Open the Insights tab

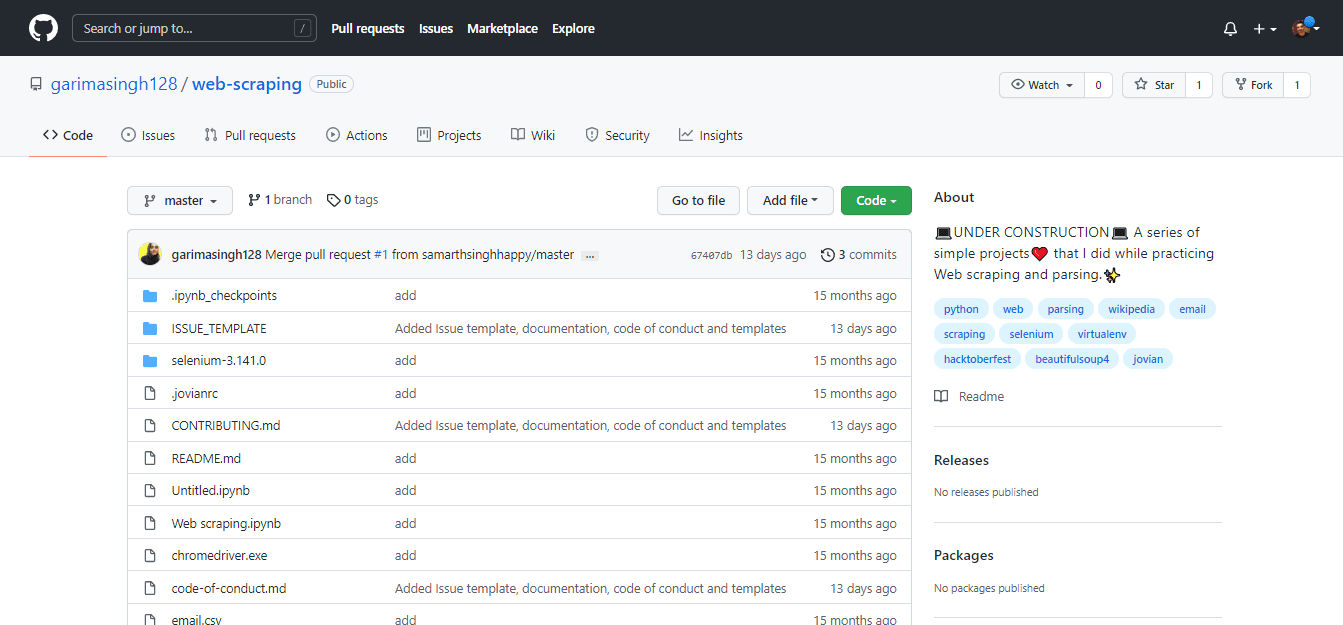[x=710, y=136]
